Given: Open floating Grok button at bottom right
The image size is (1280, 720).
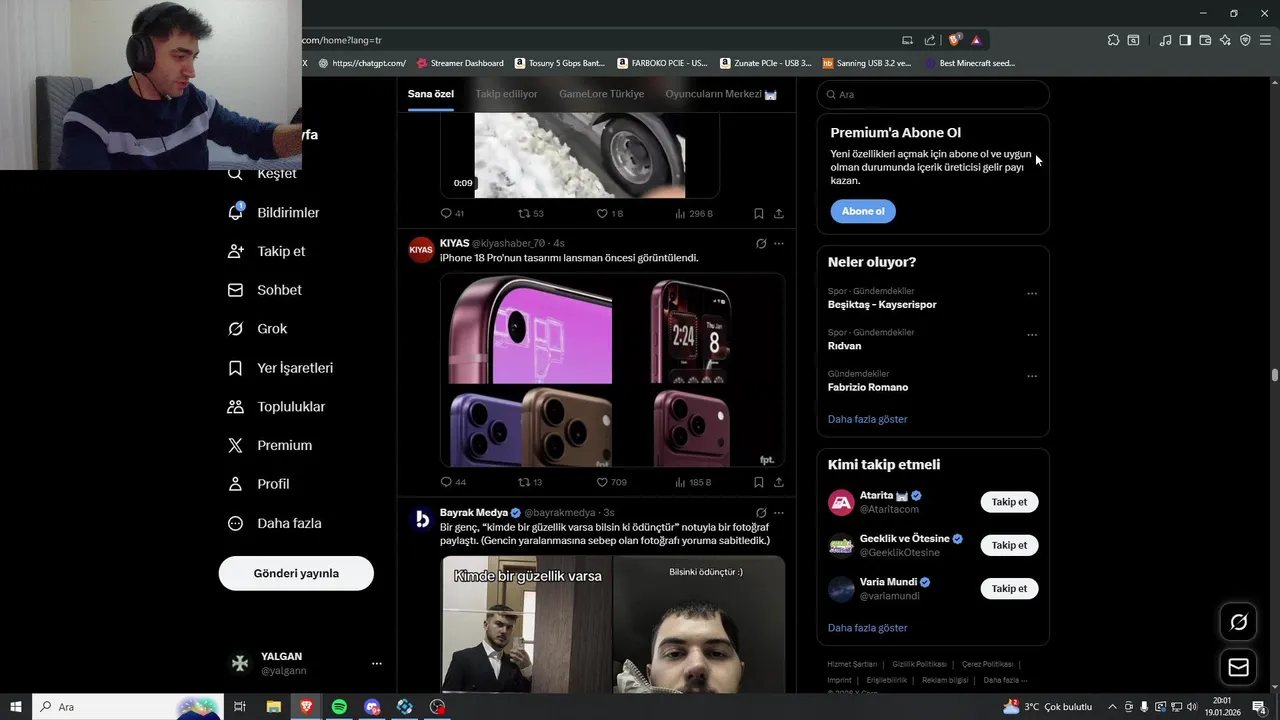Looking at the screenshot, I should [1239, 622].
